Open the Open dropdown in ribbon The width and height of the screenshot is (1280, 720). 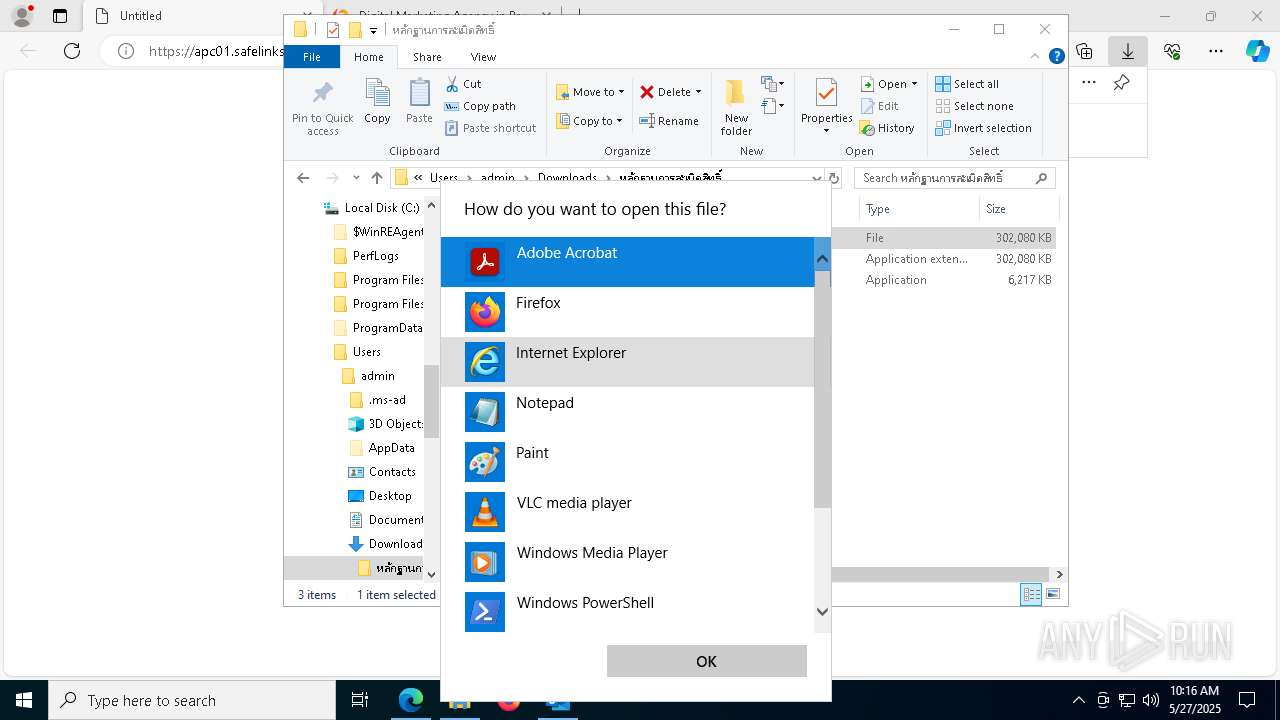[889, 84]
